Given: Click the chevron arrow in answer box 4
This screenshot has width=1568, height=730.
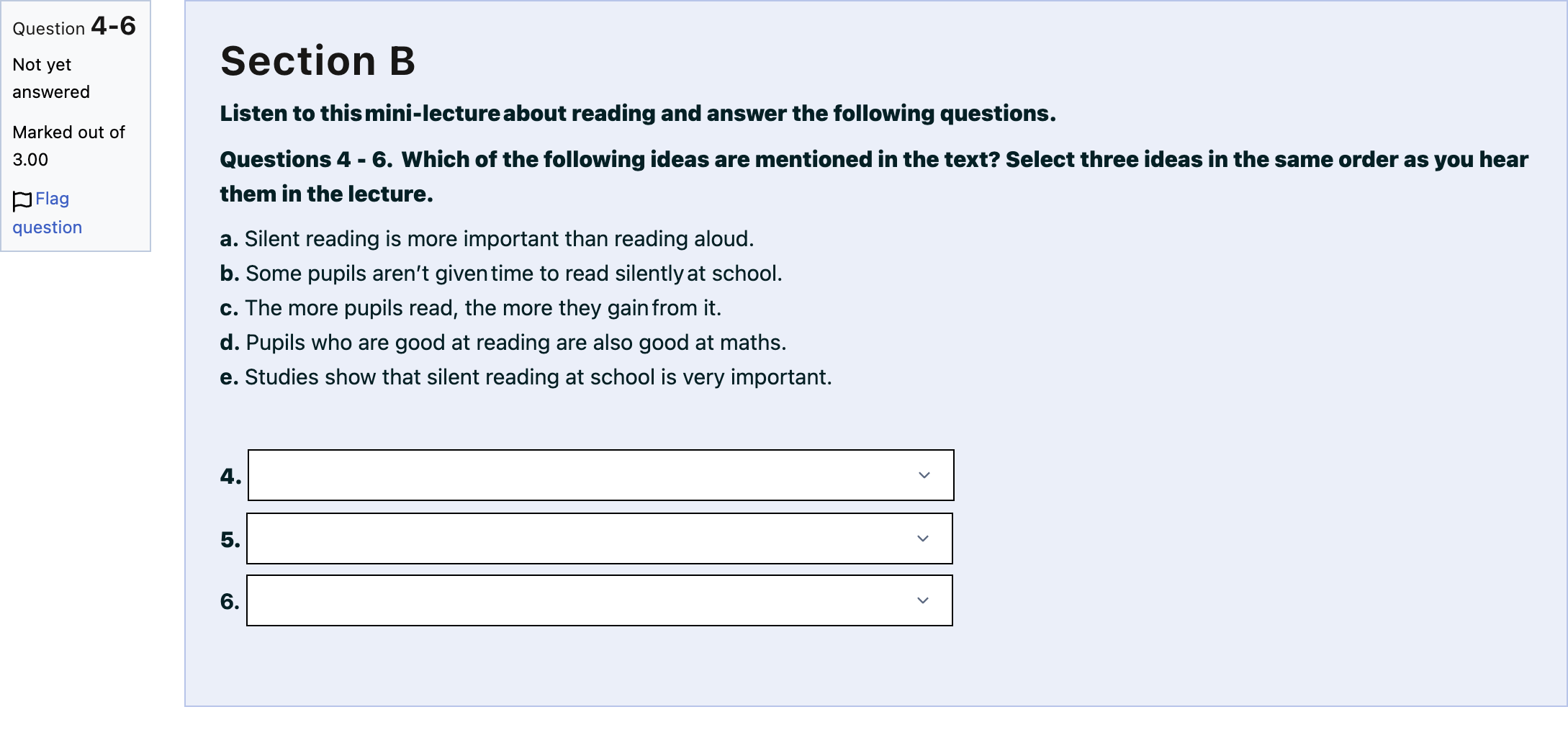Looking at the screenshot, I should [924, 475].
